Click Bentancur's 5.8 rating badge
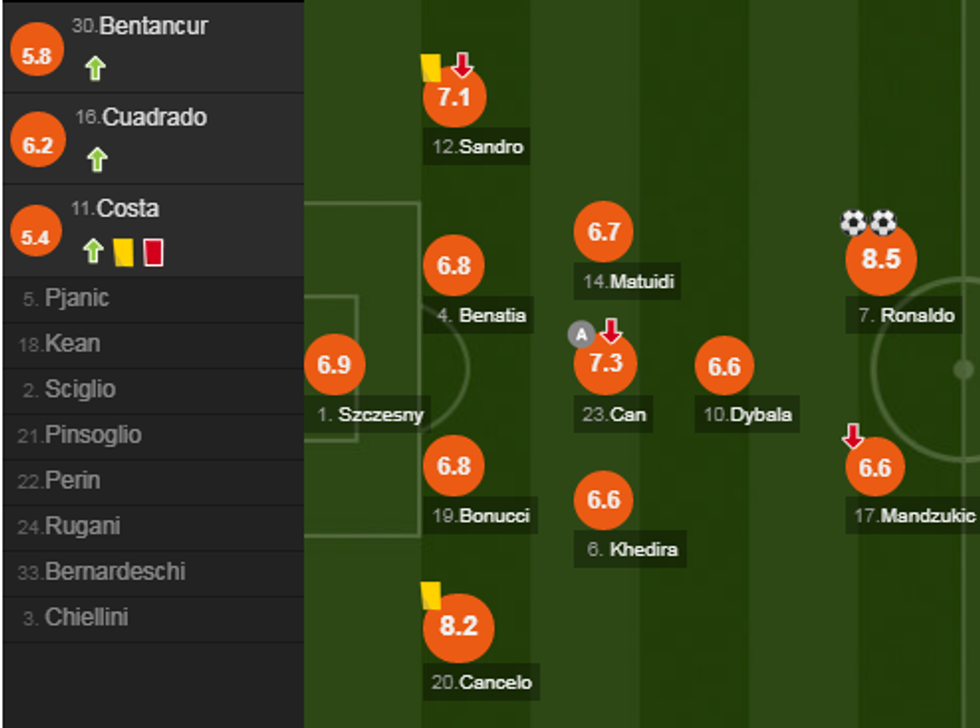Image resolution: width=980 pixels, height=728 pixels. pyautogui.click(x=35, y=56)
